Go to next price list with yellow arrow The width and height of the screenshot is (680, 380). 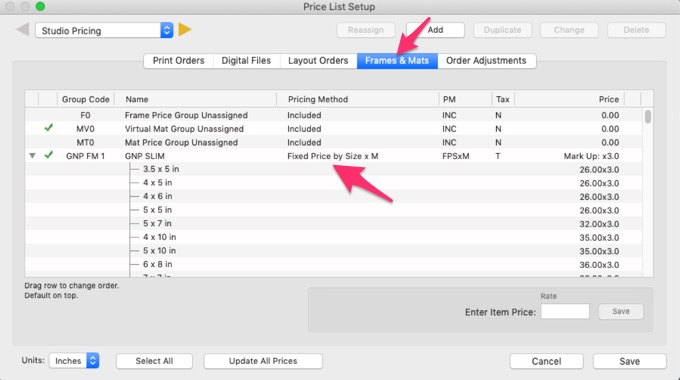185,29
